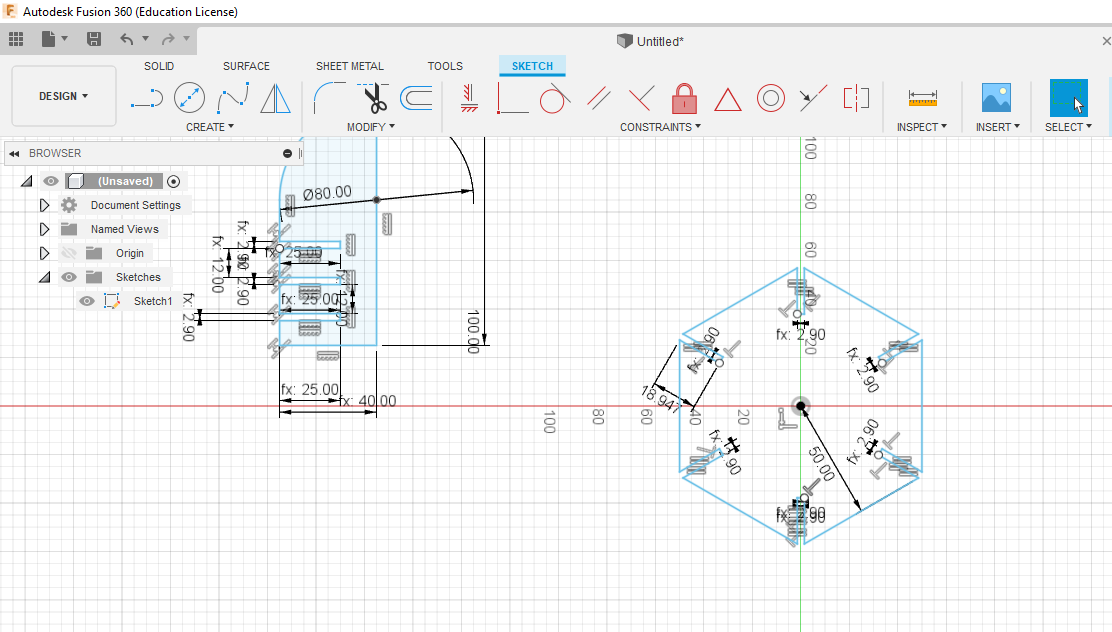The height and width of the screenshot is (632, 1112).
Task: Select the Untitled* document tab
Action: [x=650, y=41]
